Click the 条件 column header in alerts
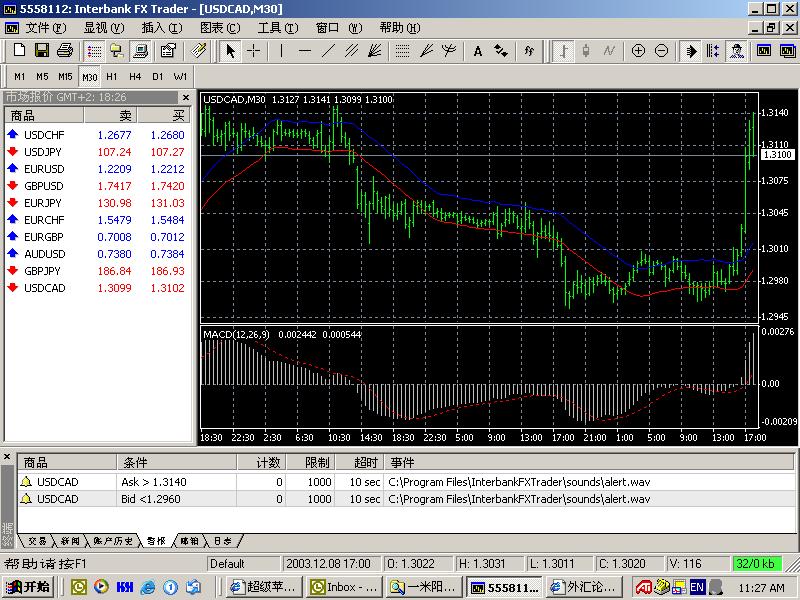The width and height of the screenshot is (800, 600). point(177,462)
